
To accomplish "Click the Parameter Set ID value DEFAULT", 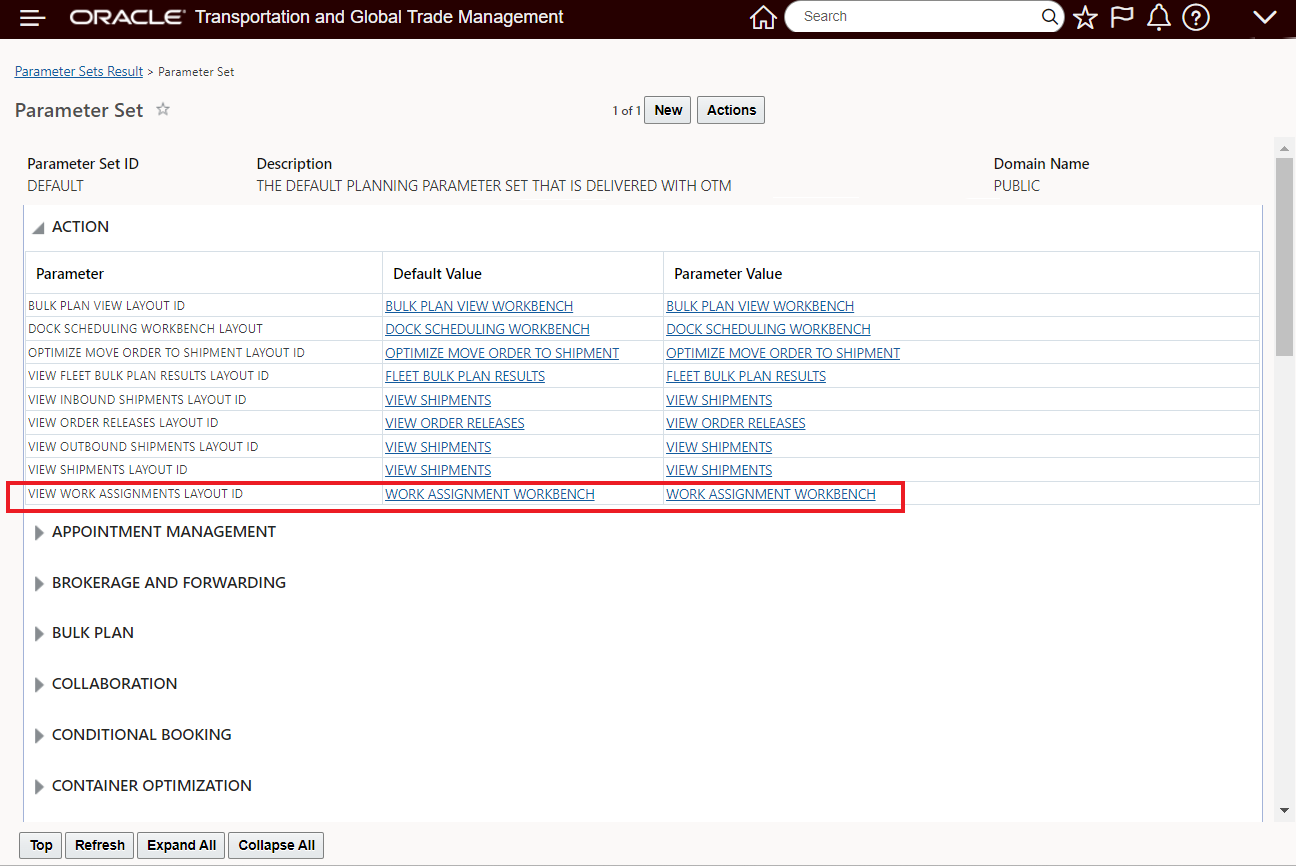I will pyautogui.click(x=55, y=186).
